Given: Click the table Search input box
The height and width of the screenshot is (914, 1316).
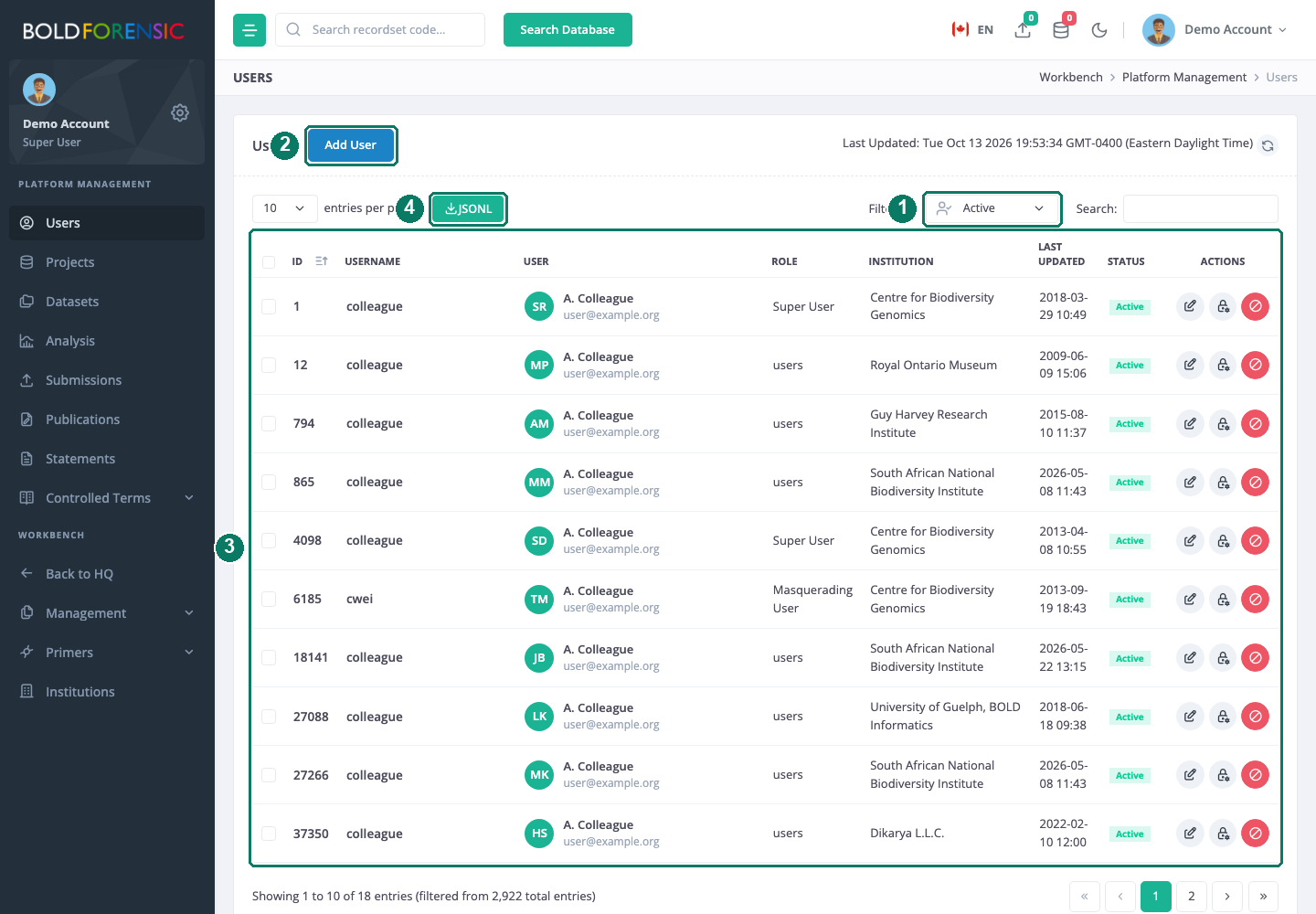Looking at the screenshot, I should coord(1201,208).
